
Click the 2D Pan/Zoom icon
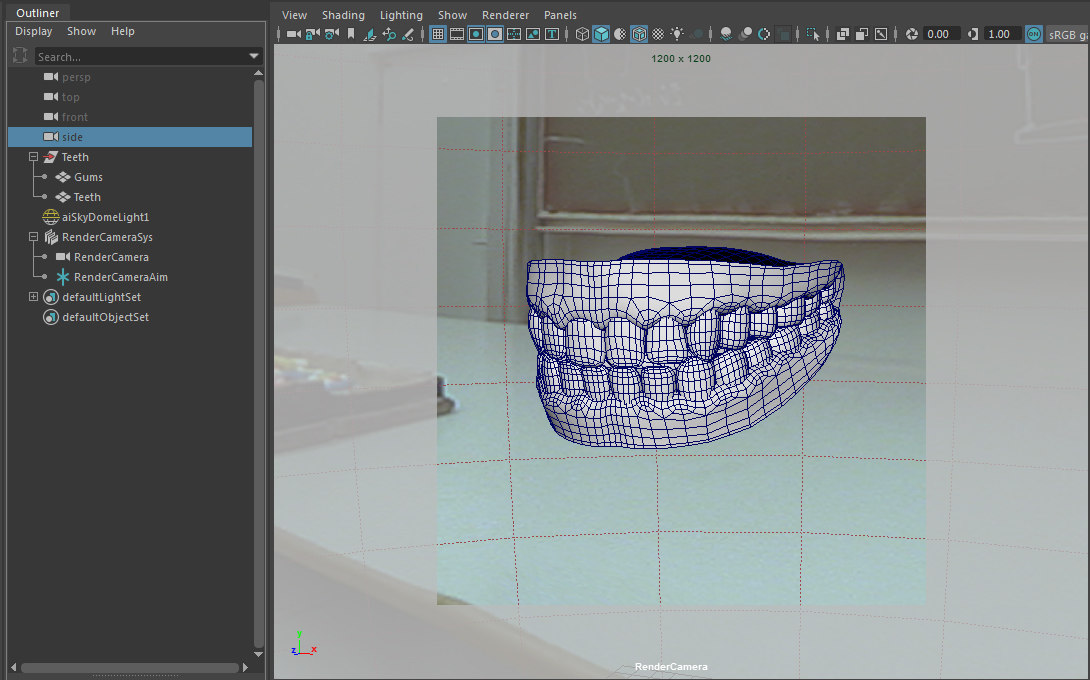pos(389,34)
